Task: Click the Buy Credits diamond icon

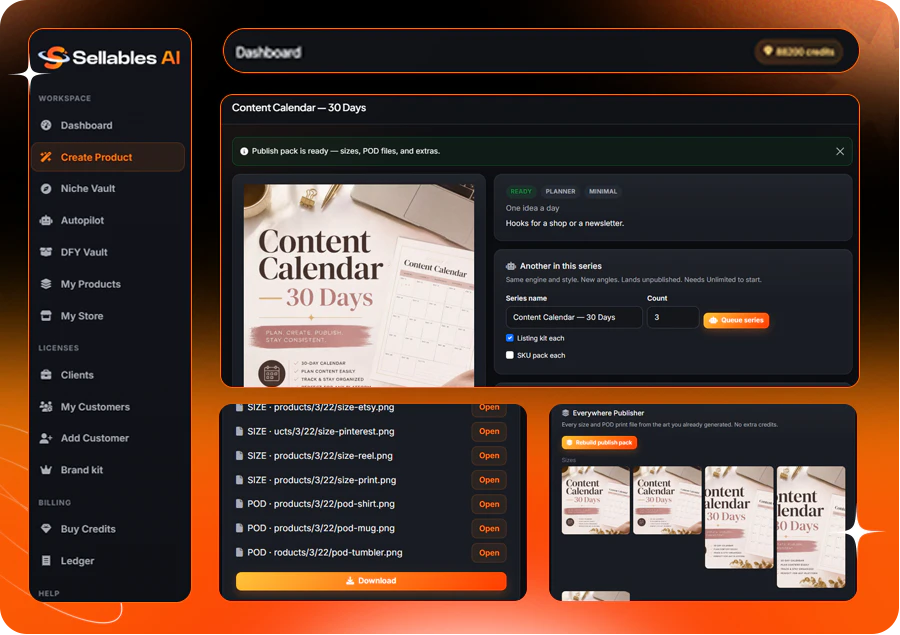Action: [46, 529]
